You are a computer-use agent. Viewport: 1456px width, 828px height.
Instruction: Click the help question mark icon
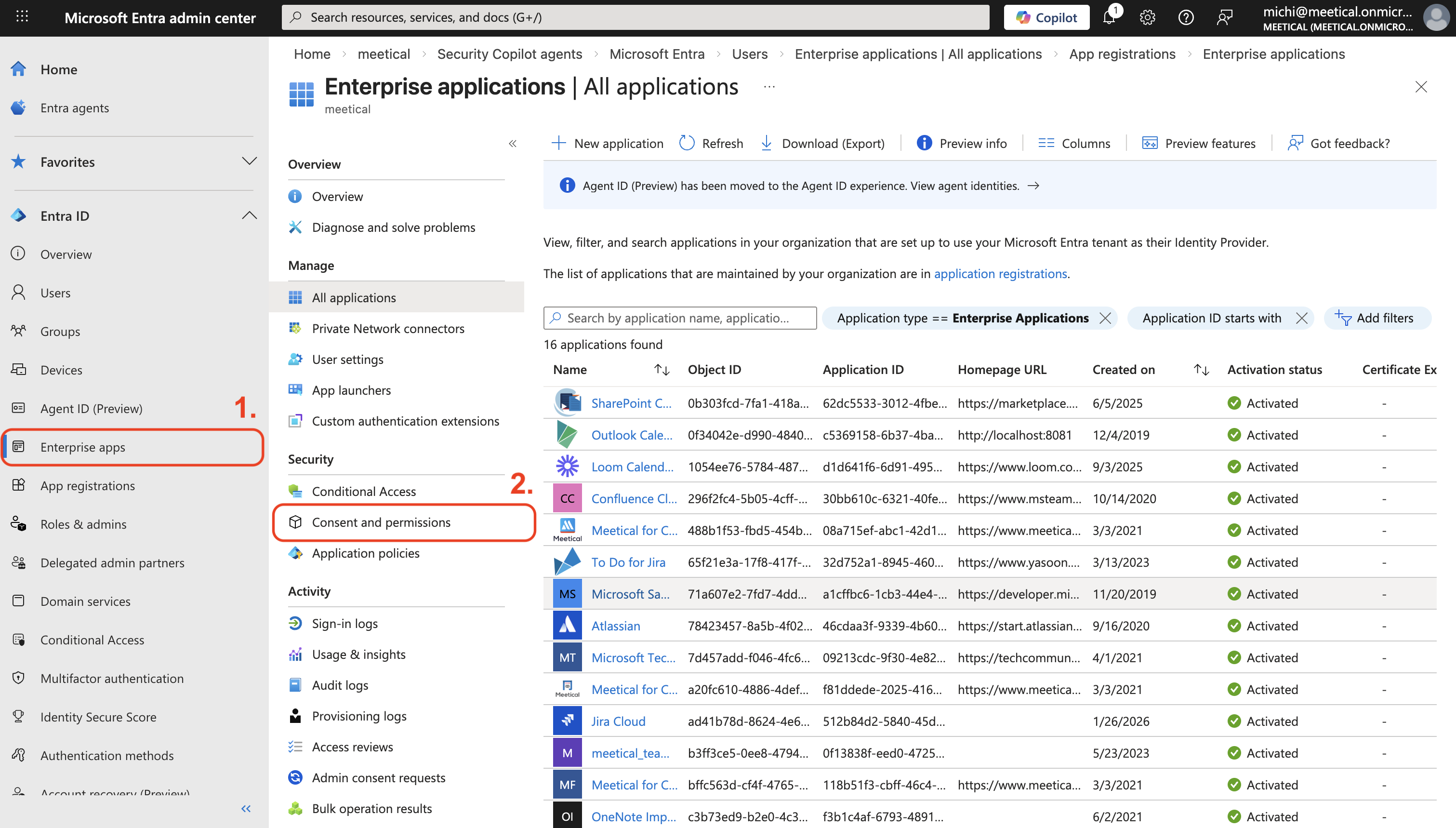pyautogui.click(x=1186, y=17)
